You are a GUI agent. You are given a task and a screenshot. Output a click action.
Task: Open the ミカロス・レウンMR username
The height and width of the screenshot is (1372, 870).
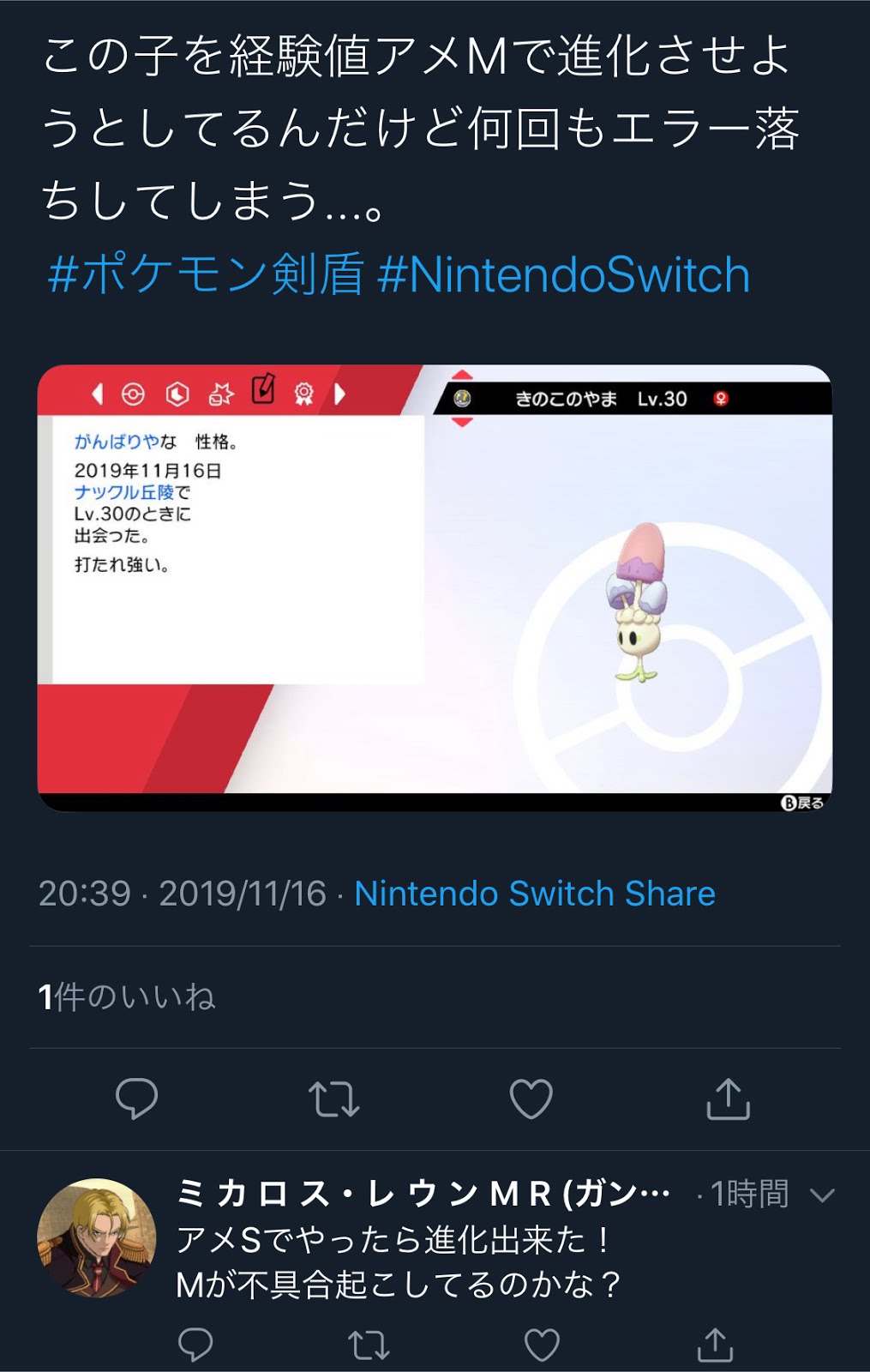(423, 1194)
